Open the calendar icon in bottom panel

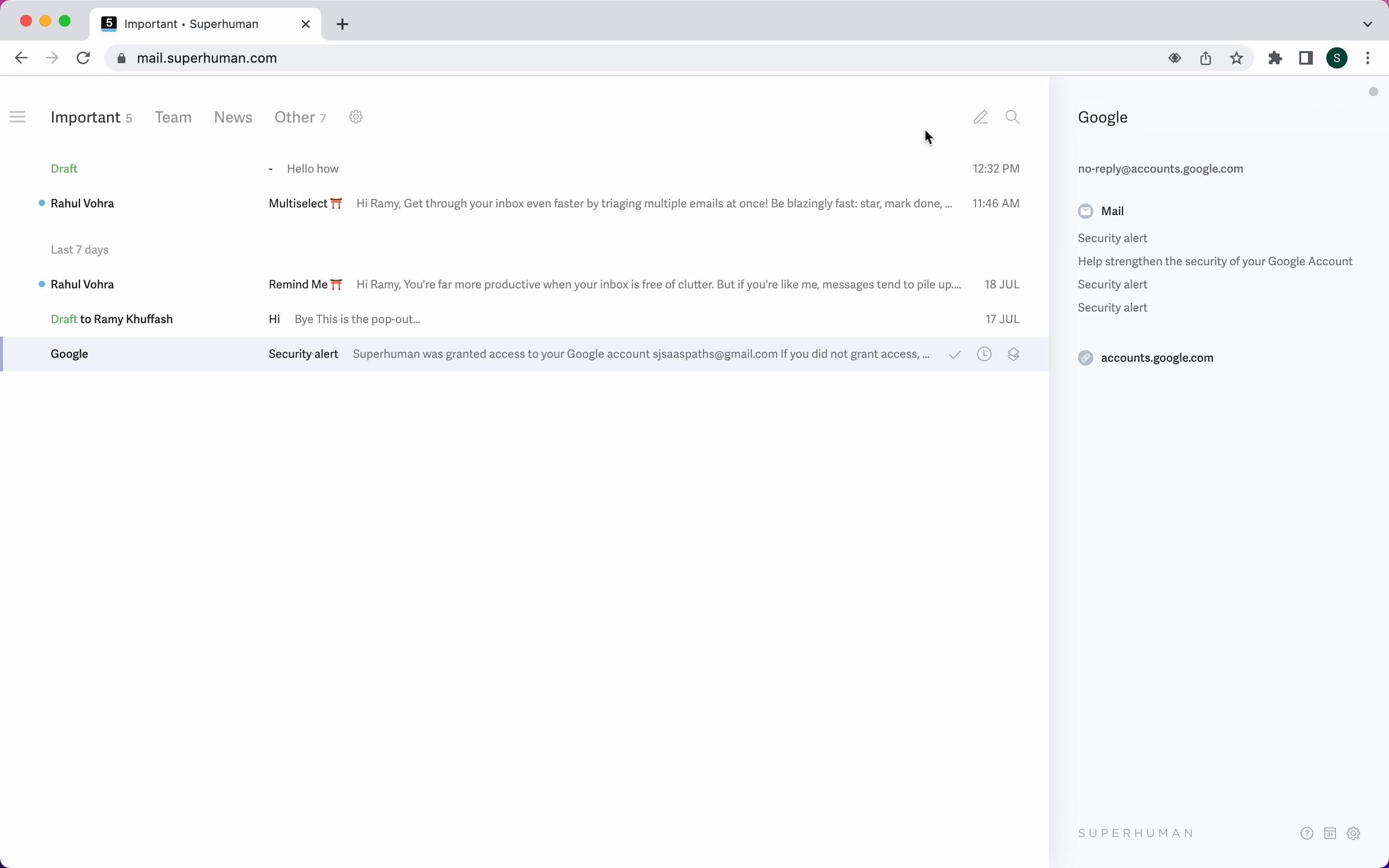pyautogui.click(x=1330, y=834)
